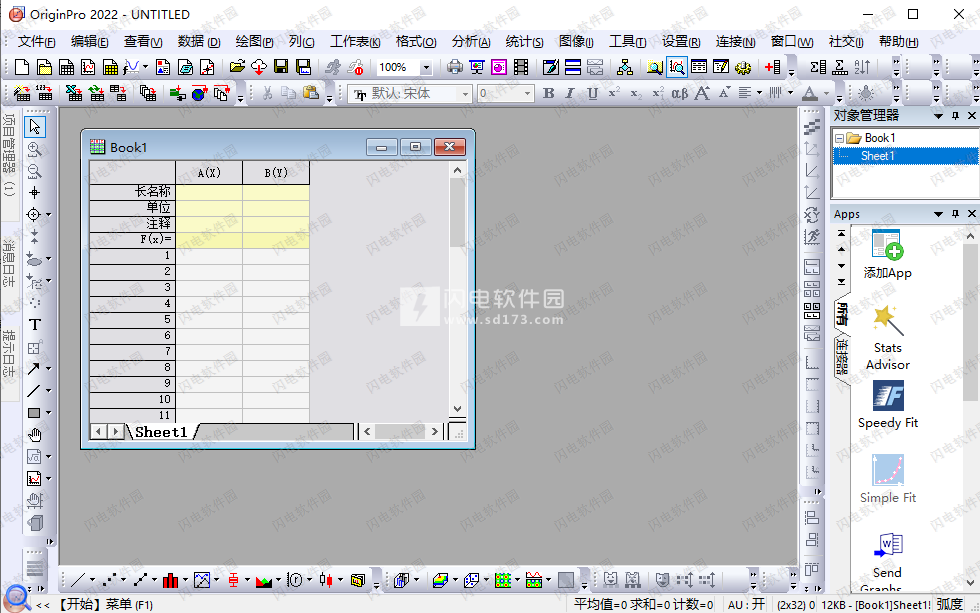
Task: Click the Column bar plot icon
Action: point(170,581)
